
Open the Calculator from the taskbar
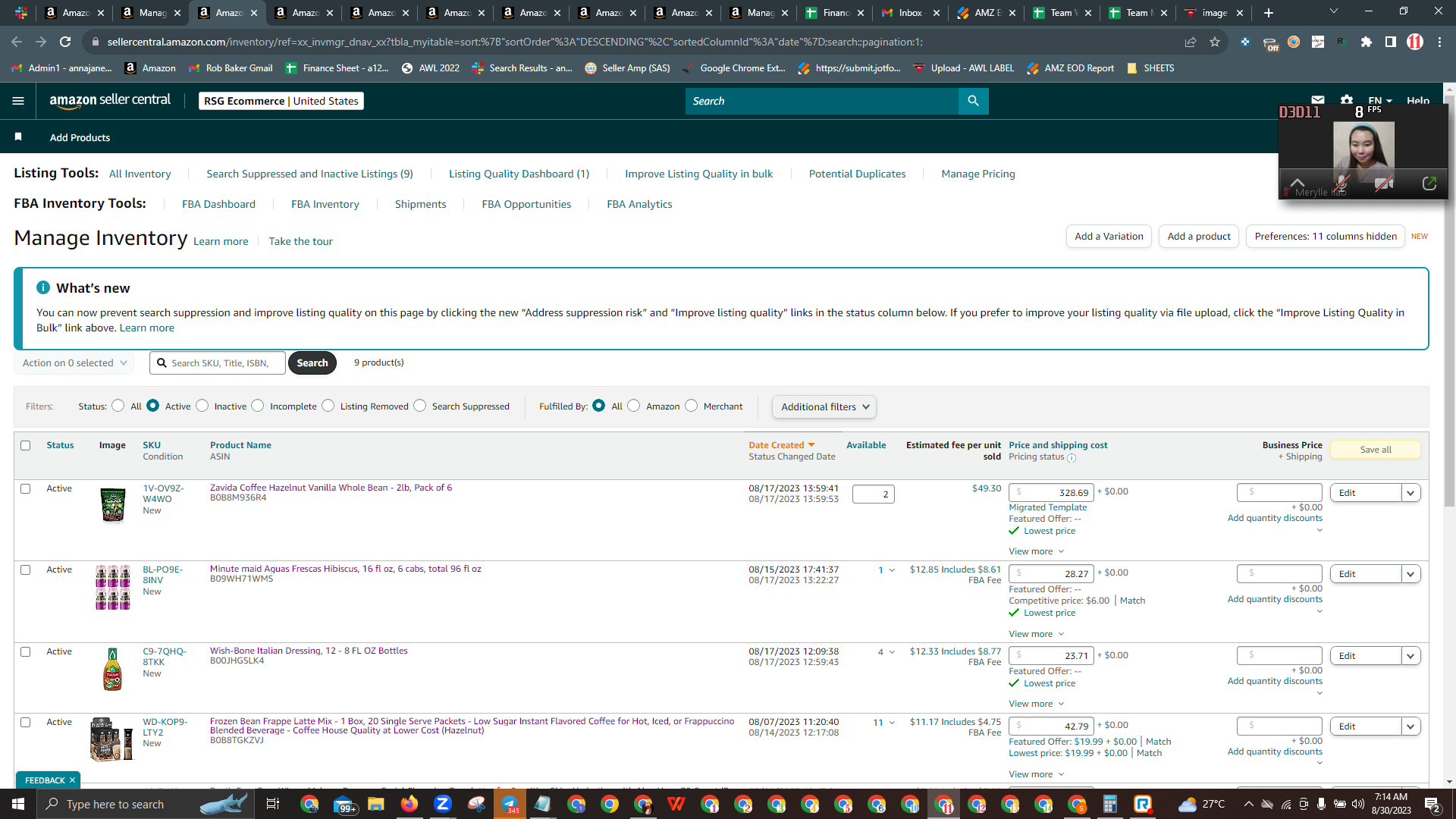click(1110, 804)
